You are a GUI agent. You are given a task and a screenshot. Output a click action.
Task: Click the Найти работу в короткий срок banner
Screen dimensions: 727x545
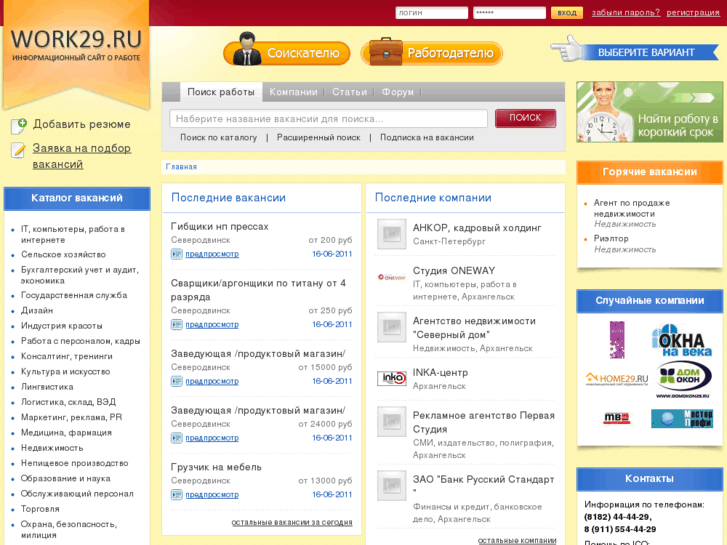point(650,112)
